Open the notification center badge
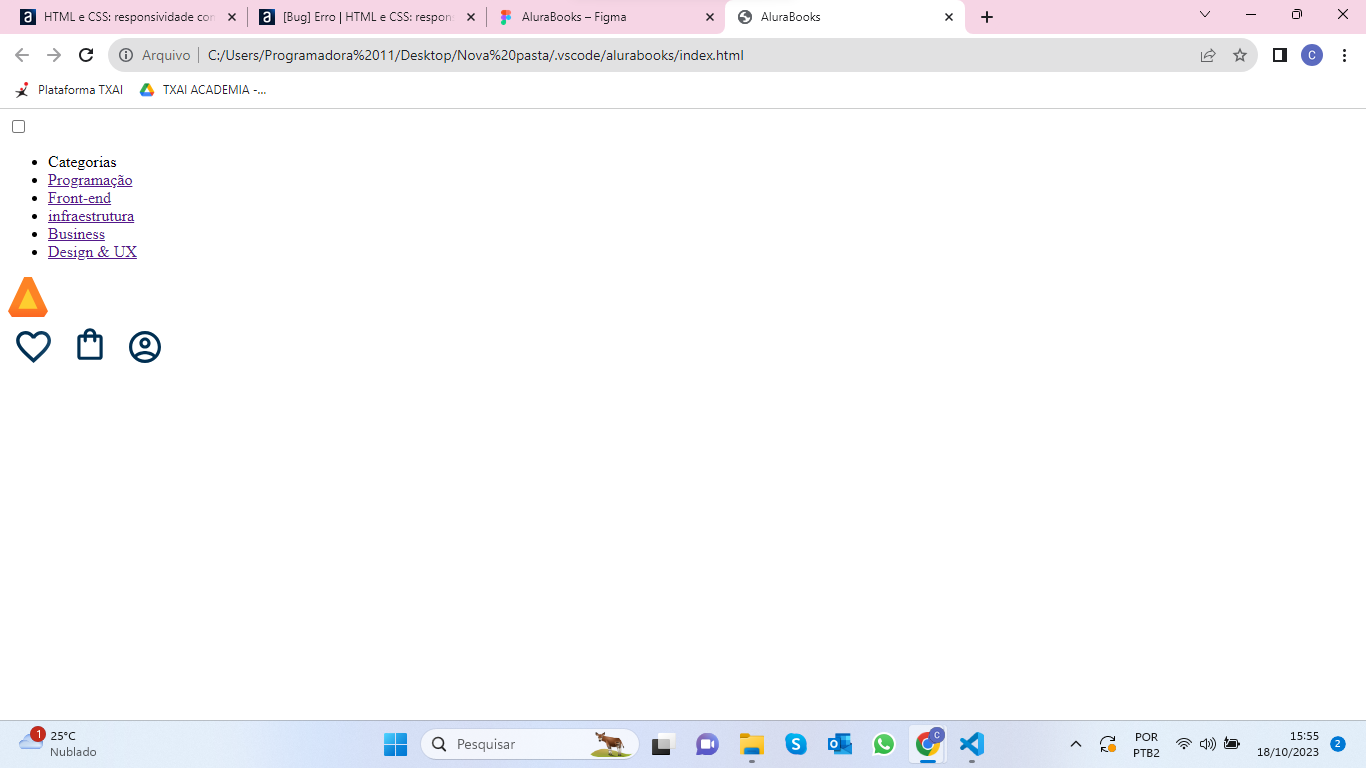1366x768 pixels. coord(1338,744)
